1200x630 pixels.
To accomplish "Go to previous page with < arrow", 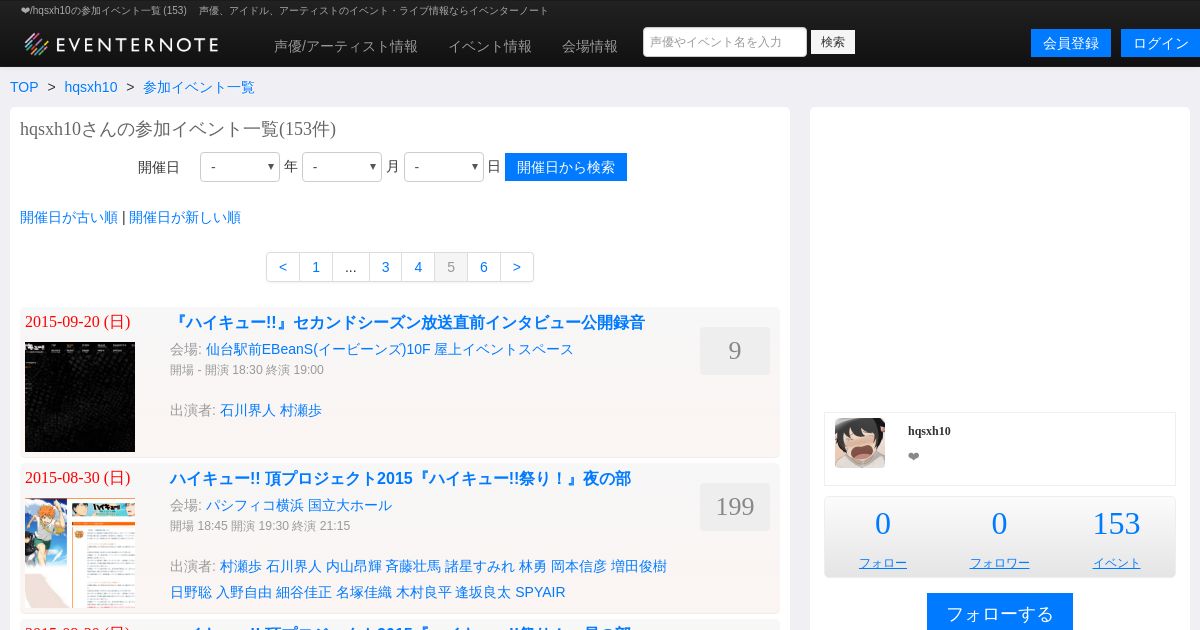I will pos(283,267).
